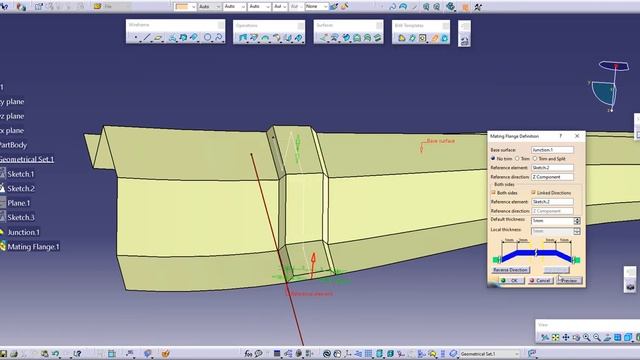
Task: Select the No trim radio button
Action: pyautogui.click(x=493, y=158)
